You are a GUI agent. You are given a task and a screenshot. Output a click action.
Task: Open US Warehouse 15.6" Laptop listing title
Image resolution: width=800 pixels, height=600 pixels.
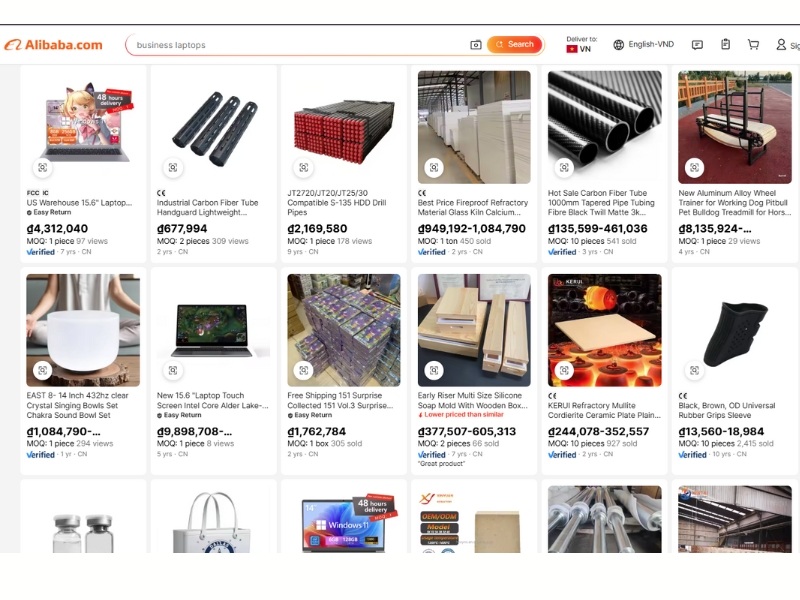click(x=79, y=203)
